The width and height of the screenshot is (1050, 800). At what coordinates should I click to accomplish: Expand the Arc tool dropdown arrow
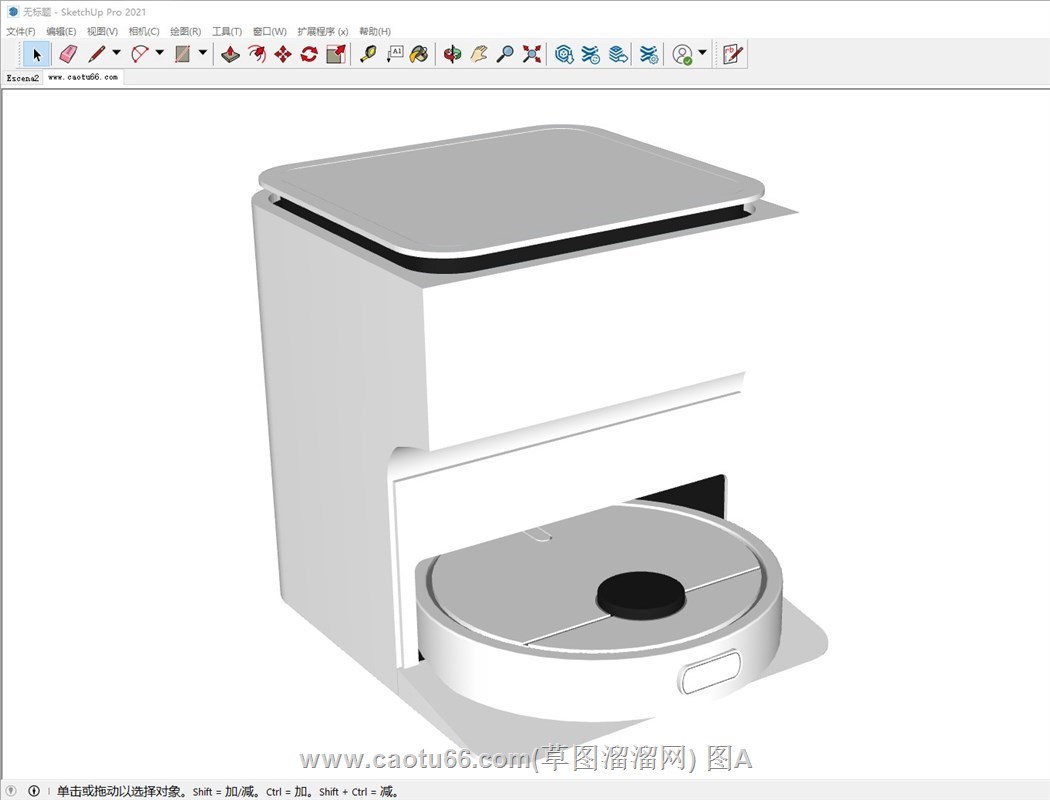pyautogui.click(x=160, y=54)
